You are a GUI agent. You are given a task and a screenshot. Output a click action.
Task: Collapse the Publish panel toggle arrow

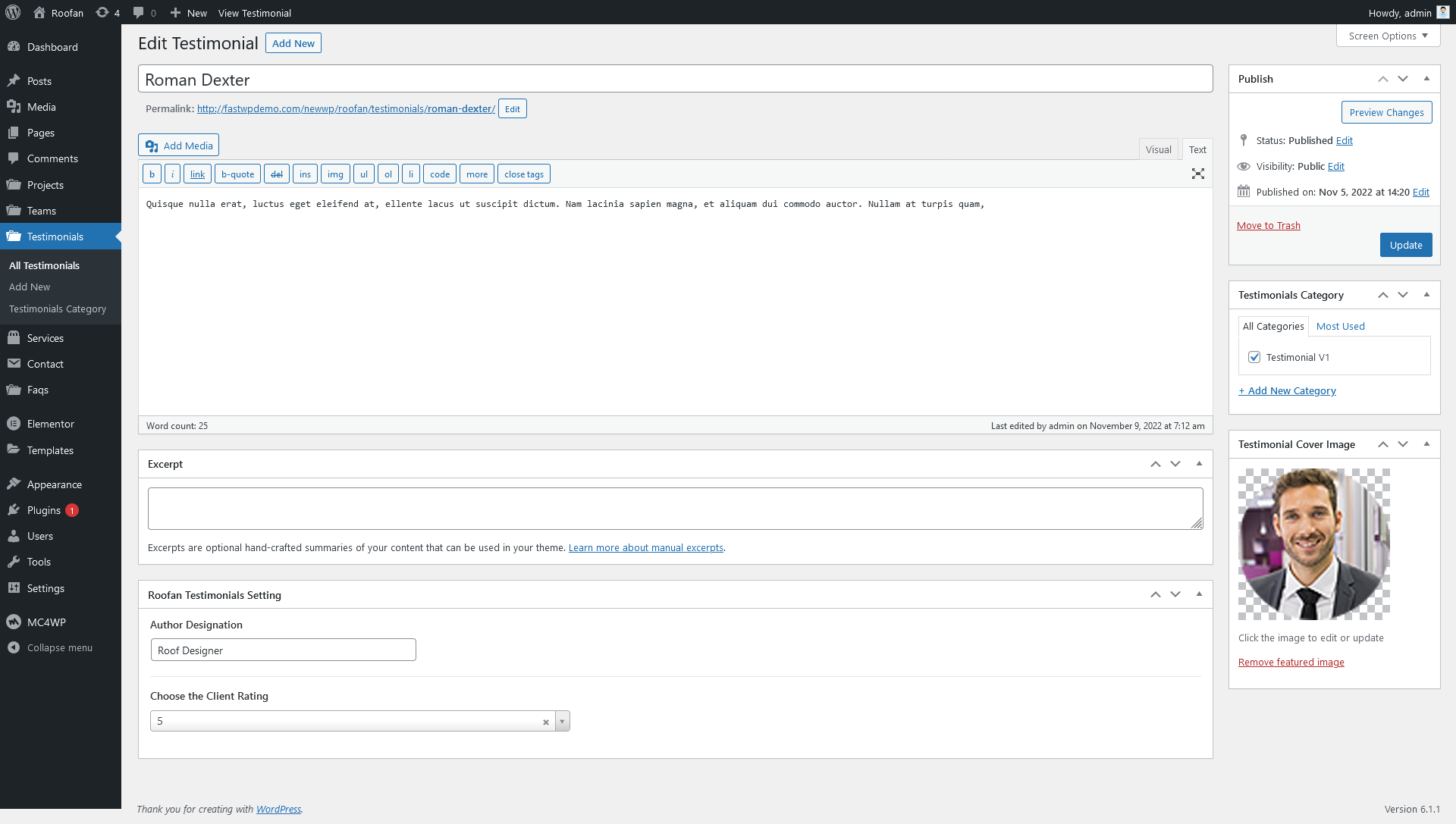1426,79
